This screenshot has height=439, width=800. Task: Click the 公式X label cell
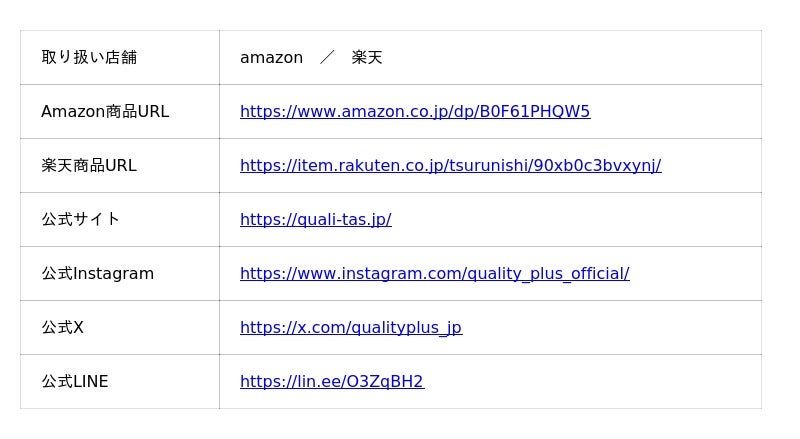tap(62, 328)
